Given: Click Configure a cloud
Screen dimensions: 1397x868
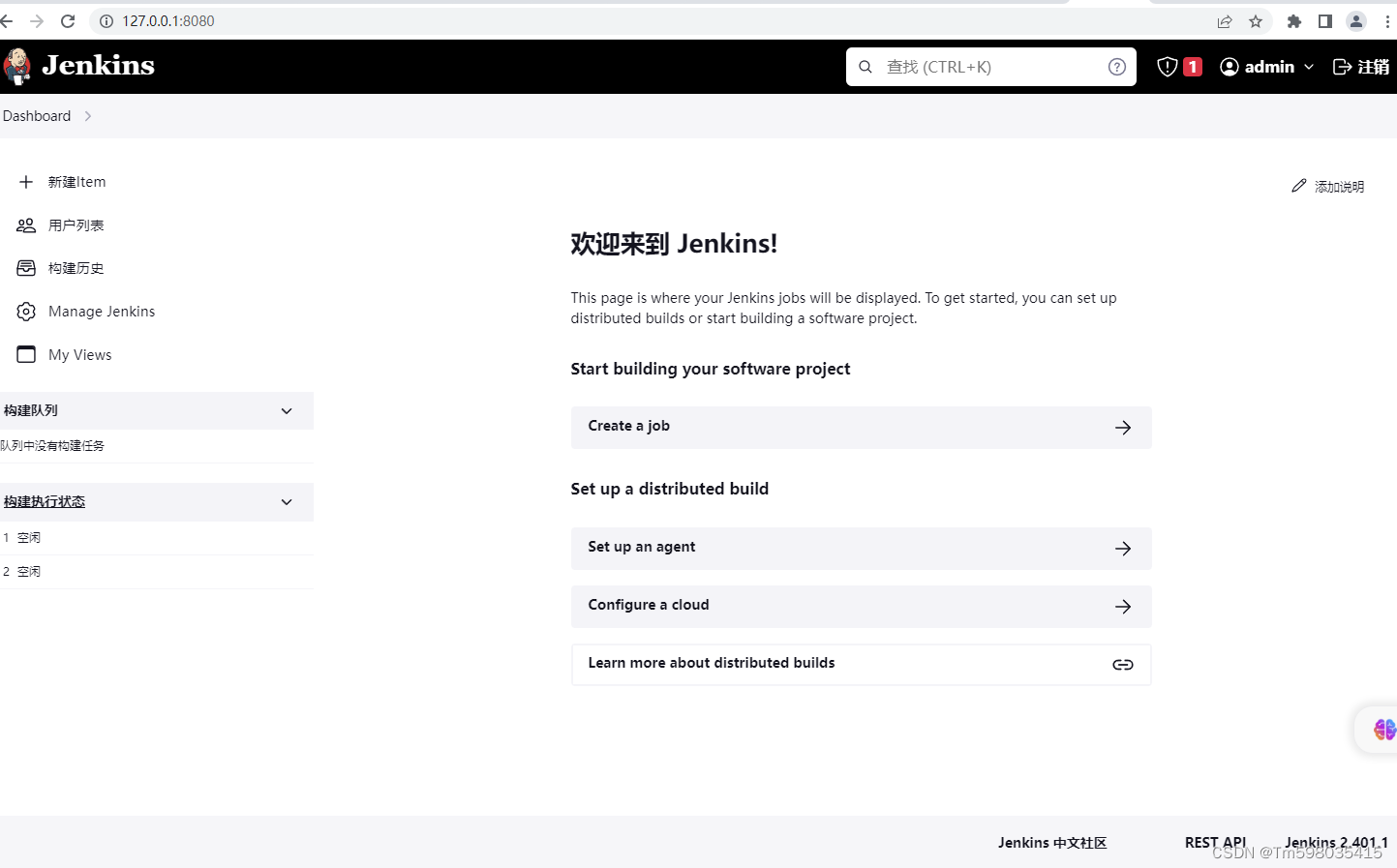Looking at the screenshot, I should 861,607.
